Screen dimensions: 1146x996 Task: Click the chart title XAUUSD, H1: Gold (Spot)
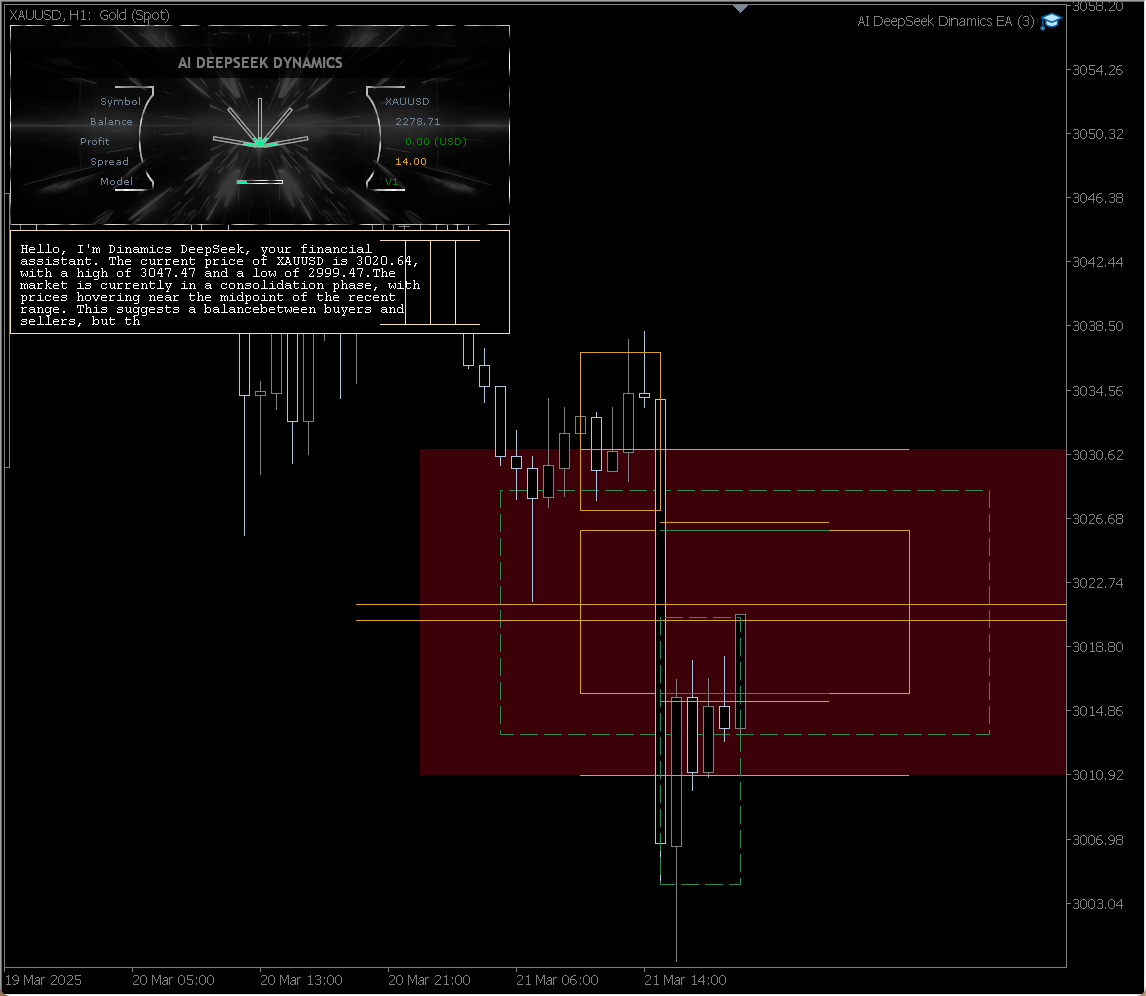(x=89, y=15)
